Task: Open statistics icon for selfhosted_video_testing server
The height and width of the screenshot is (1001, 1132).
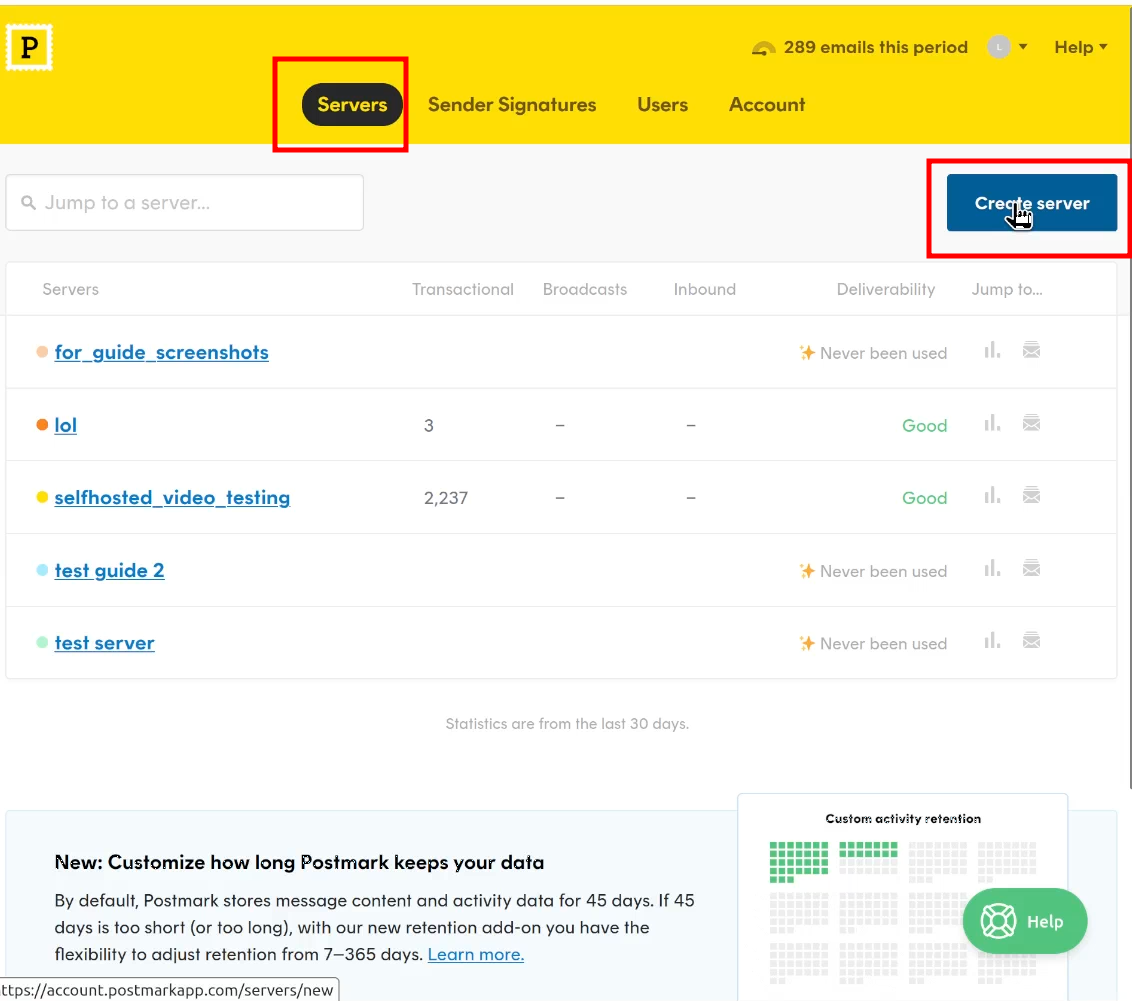Action: pyautogui.click(x=992, y=496)
